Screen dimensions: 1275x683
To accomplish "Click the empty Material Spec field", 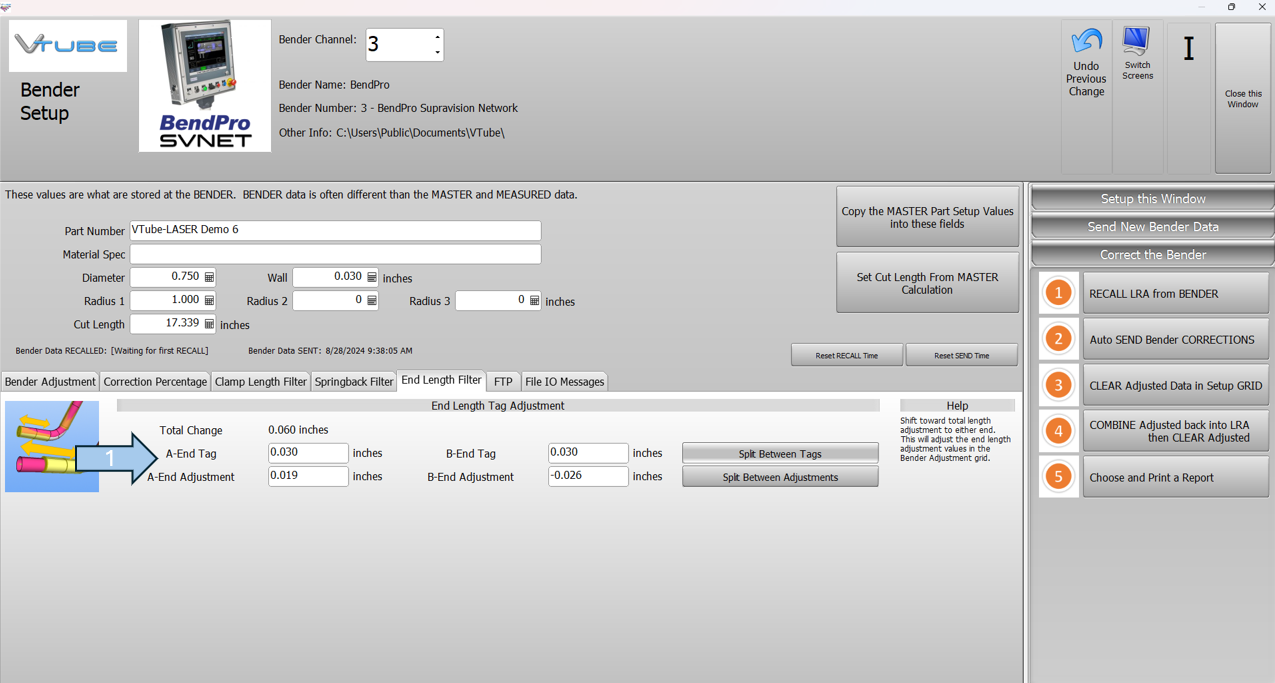I will (335, 254).
